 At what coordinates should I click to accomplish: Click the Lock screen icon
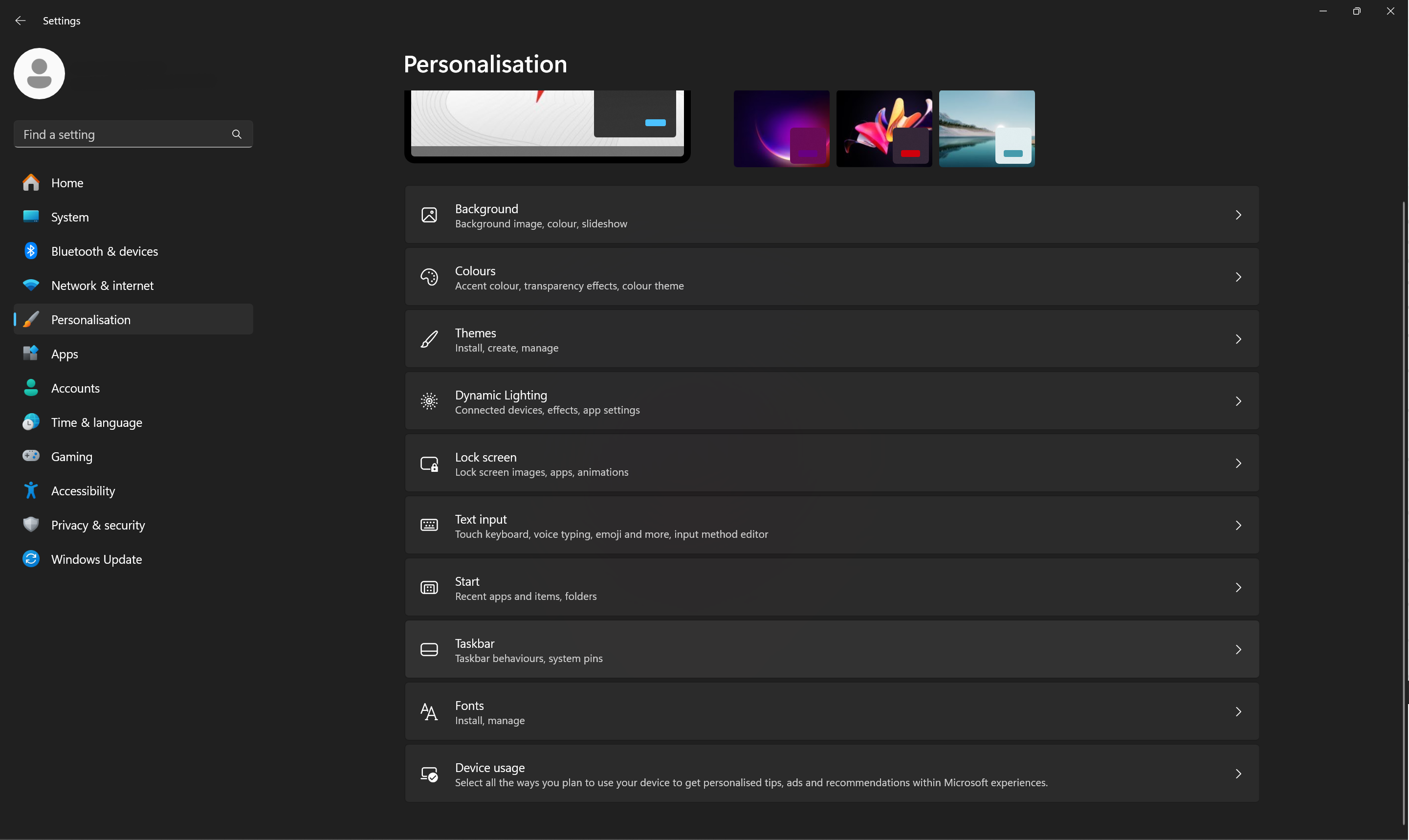(x=429, y=464)
